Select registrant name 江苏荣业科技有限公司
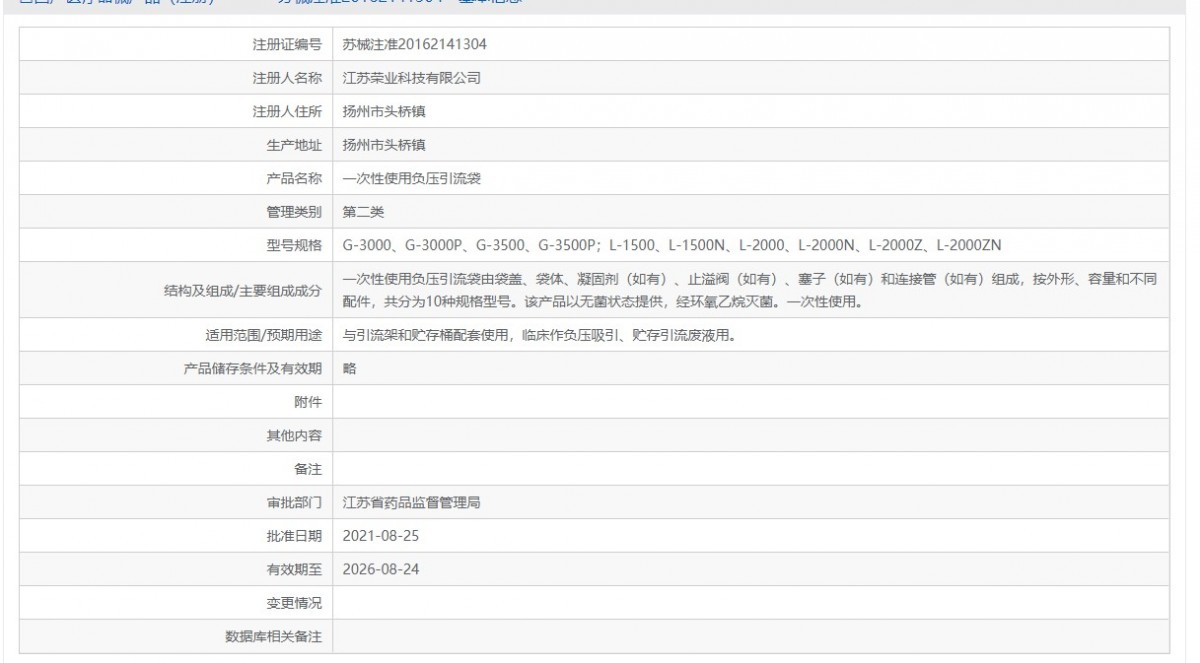Image resolution: width=1200 pixels, height=663 pixels. tap(412, 78)
